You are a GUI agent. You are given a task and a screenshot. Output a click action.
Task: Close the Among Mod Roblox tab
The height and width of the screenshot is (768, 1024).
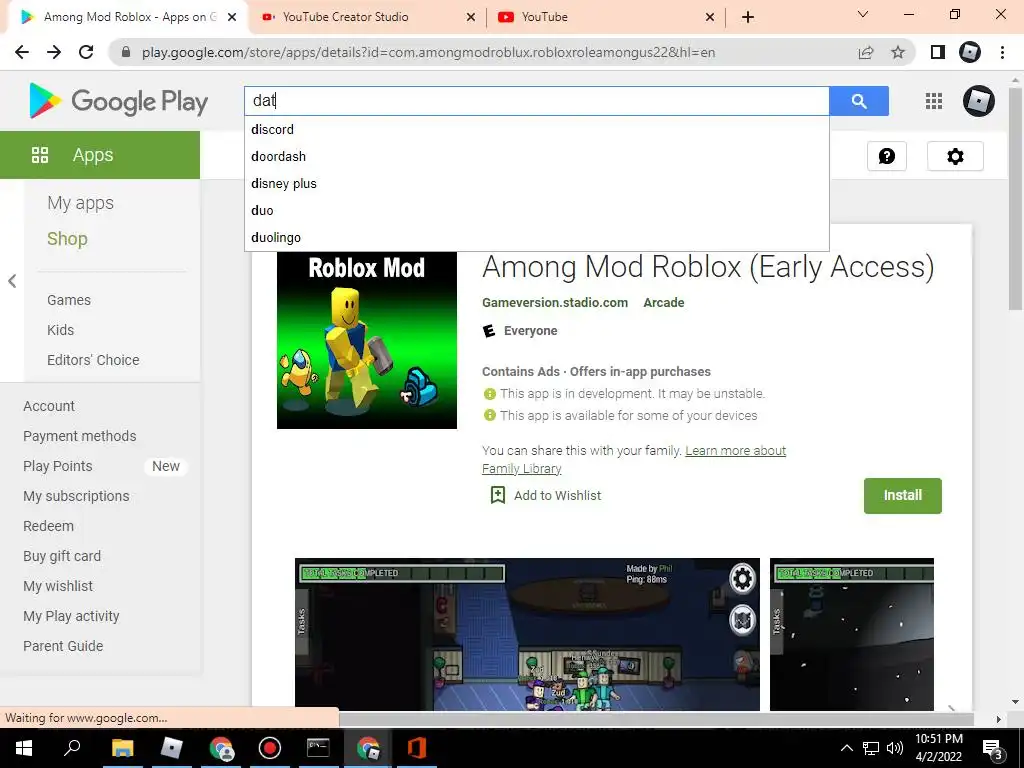tap(232, 17)
